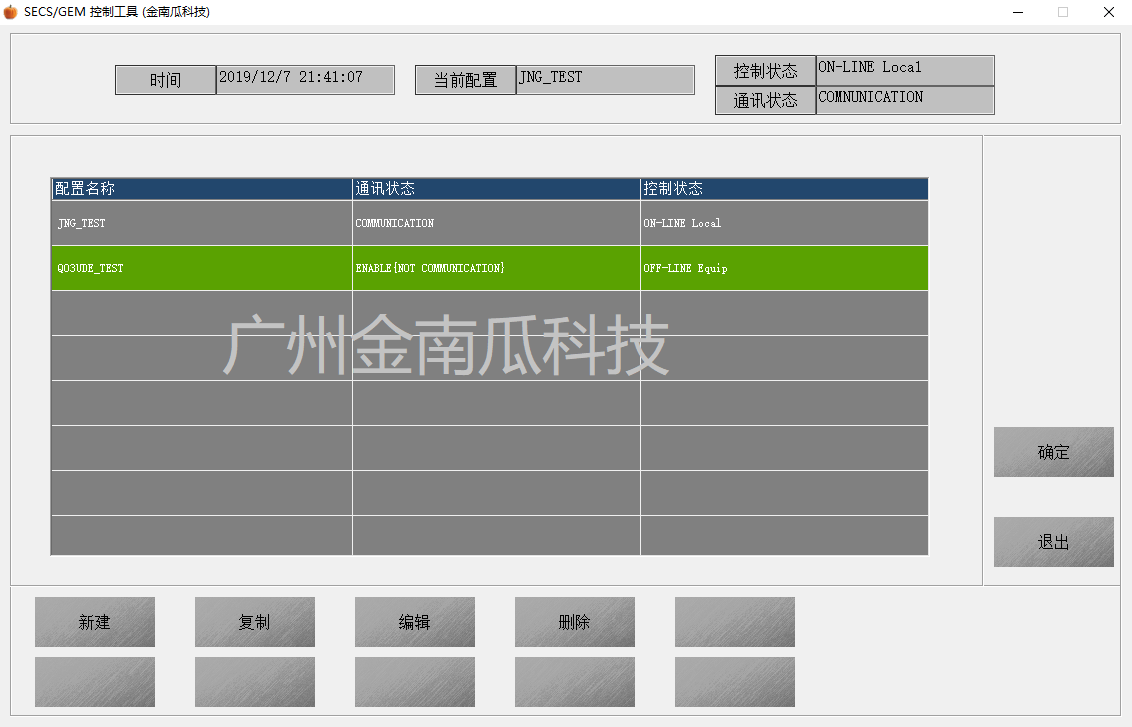Click the 控制状态 column header
This screenshot has height=727, width=1132.
click(x=783, y=188)
